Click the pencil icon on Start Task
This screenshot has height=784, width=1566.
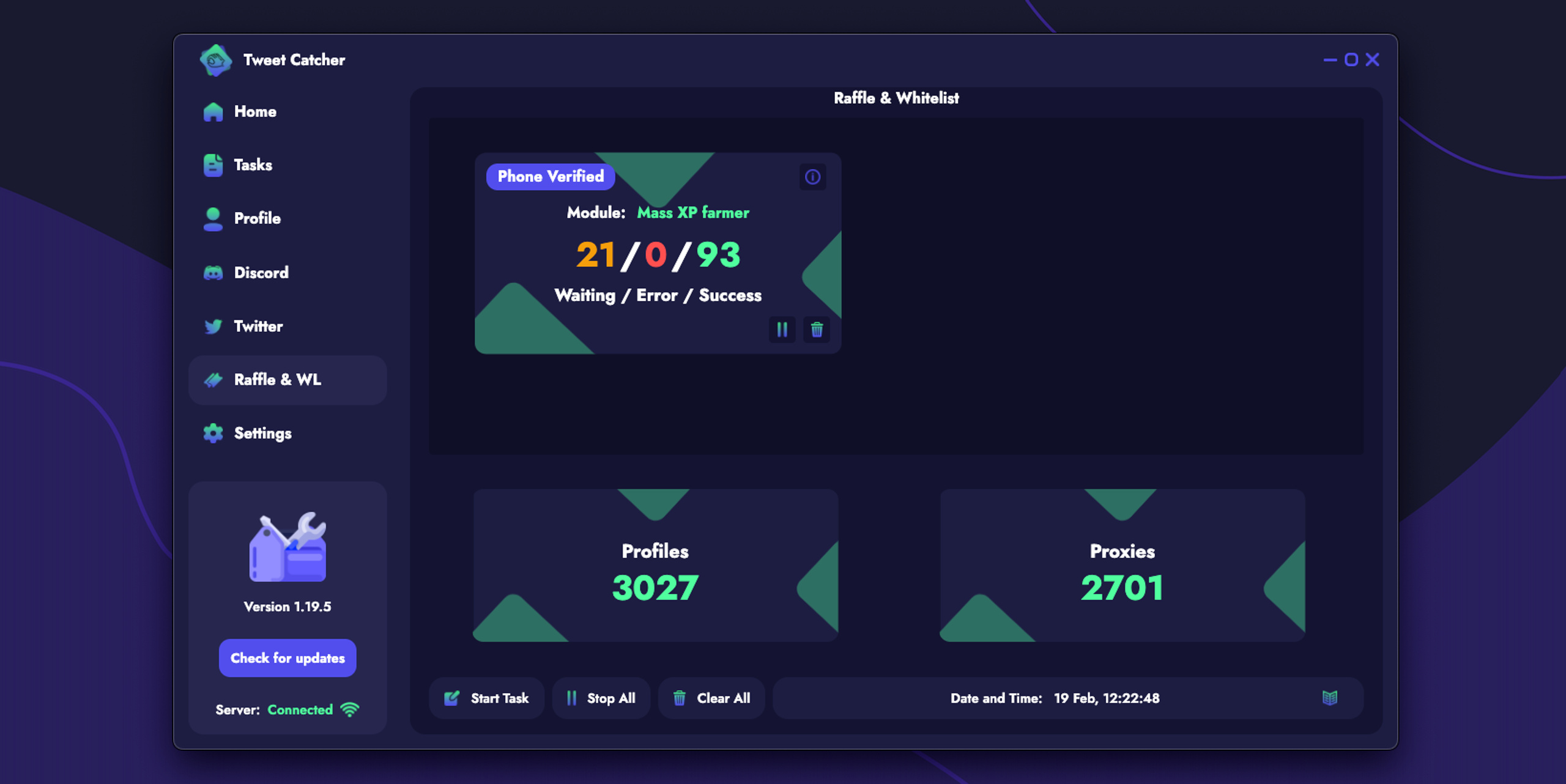click(451, 698)
